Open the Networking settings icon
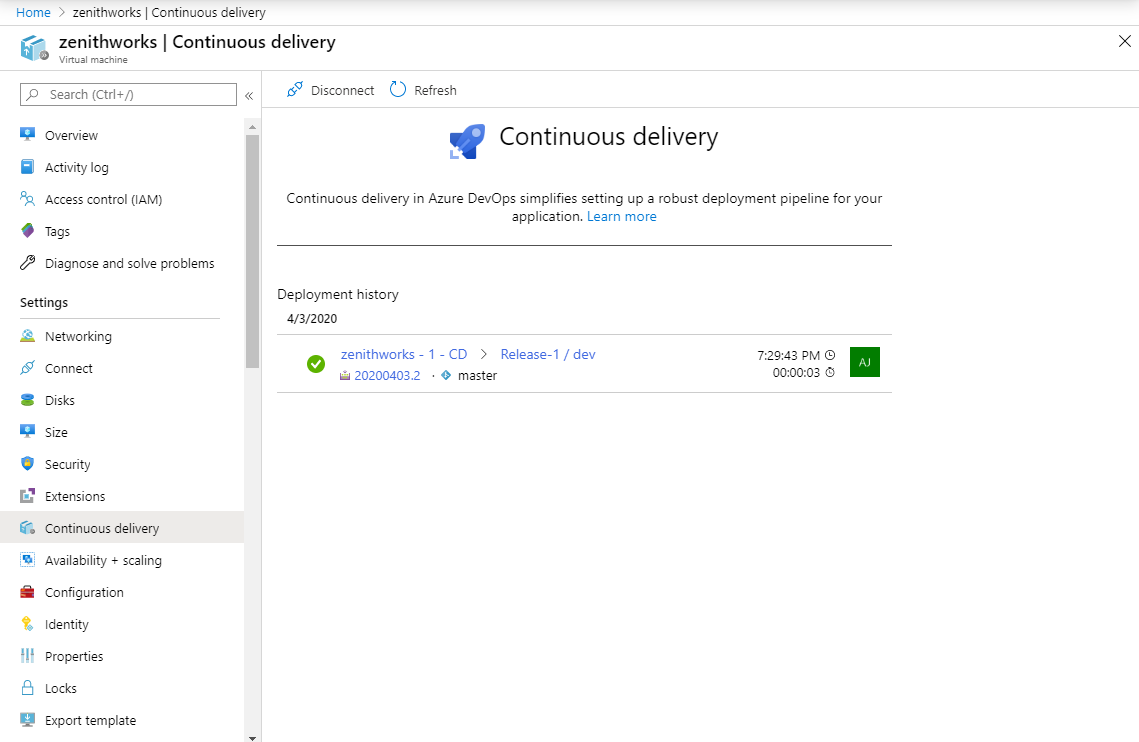 pyautogui.click(x=28, y=336)
